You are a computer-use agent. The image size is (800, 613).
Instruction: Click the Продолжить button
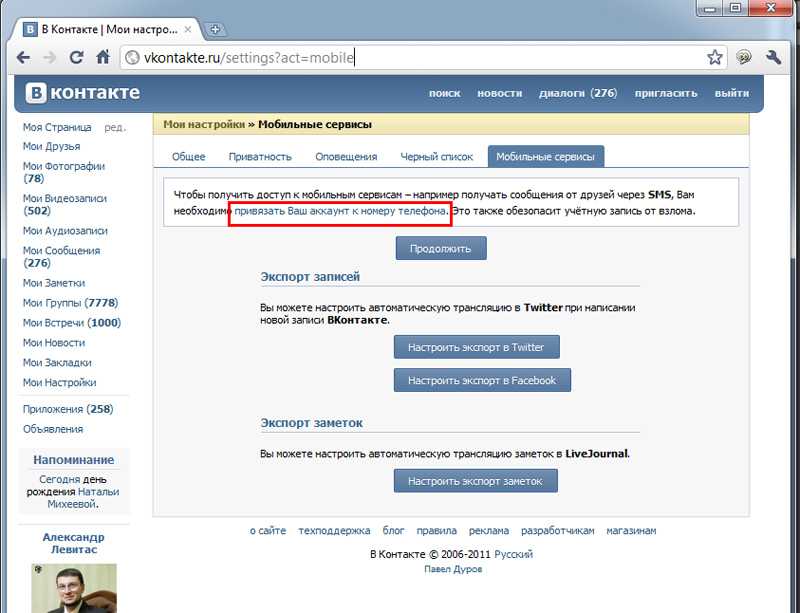[x=441, y=248]
